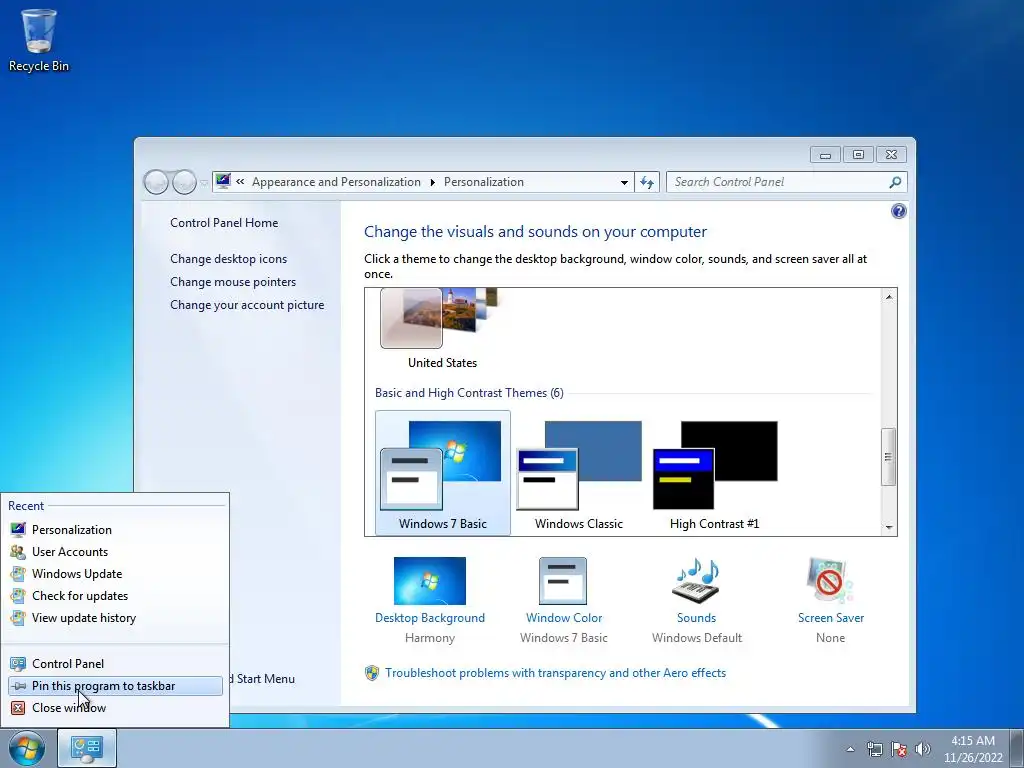
Task: Click the Forward navigation button
Action: click(184, 182)
